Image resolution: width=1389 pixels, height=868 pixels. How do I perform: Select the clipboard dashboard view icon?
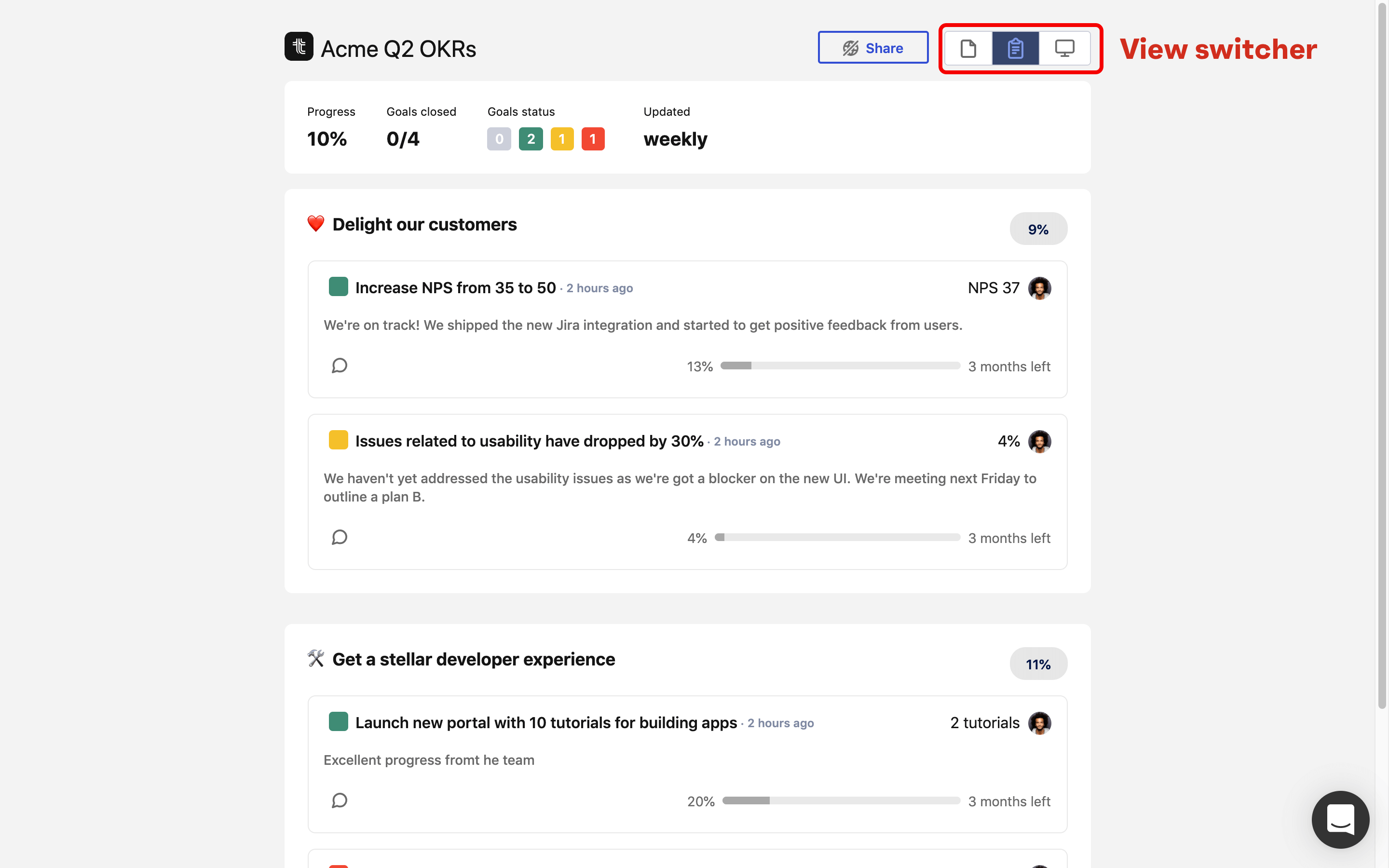point(1015,48)
